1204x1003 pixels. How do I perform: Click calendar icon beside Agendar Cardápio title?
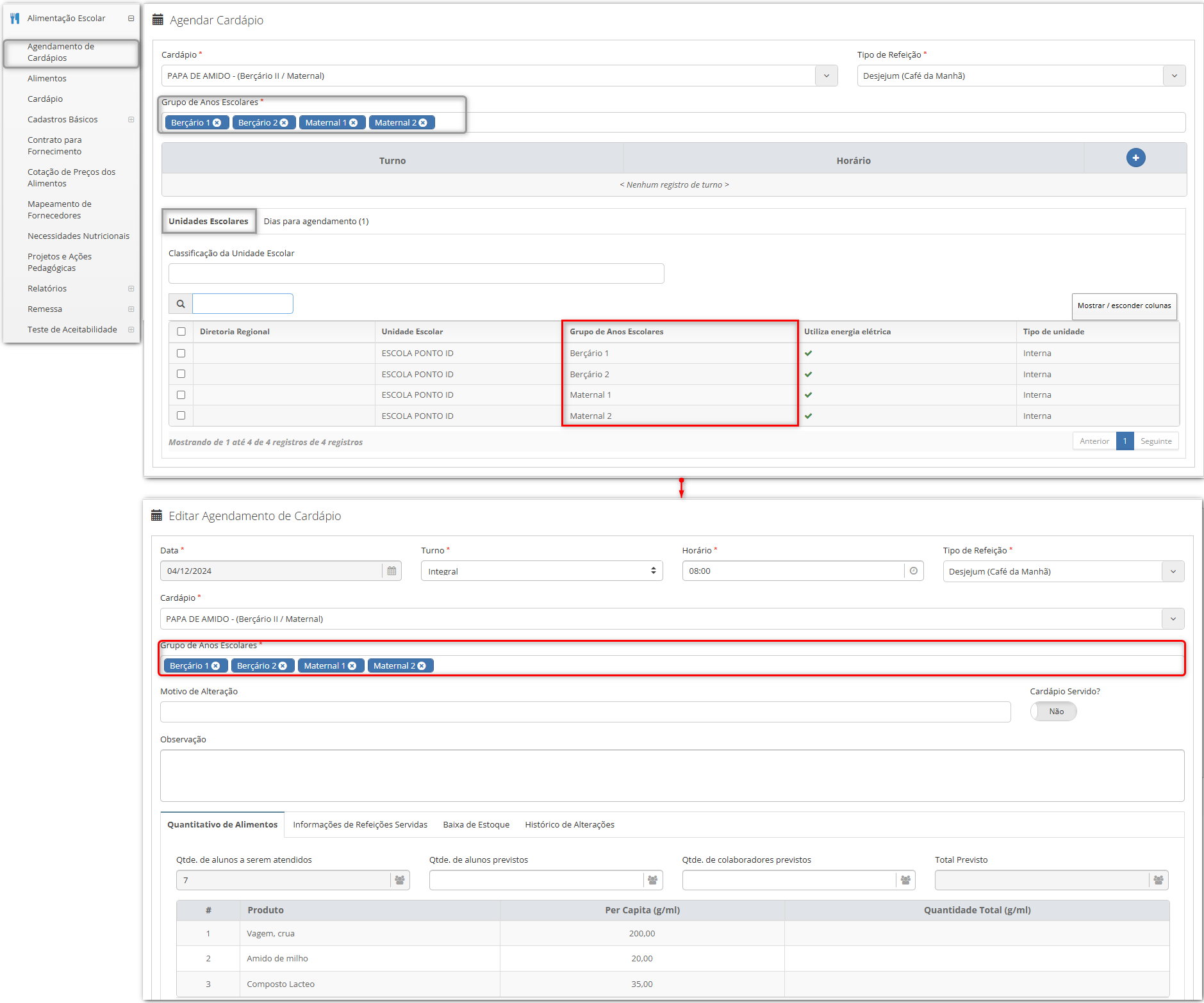[158, 20]
